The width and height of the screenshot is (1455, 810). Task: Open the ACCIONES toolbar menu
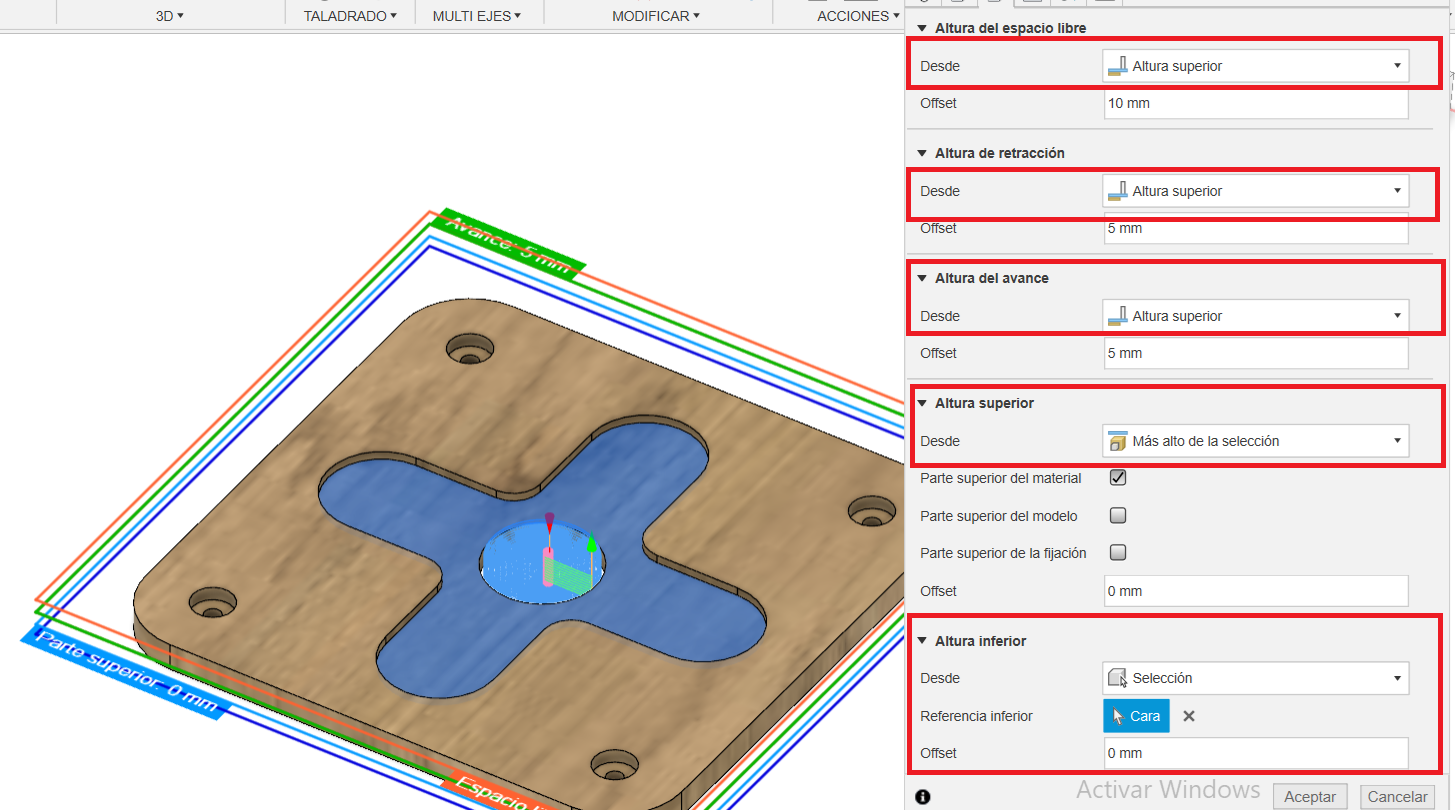click(858, 16)
